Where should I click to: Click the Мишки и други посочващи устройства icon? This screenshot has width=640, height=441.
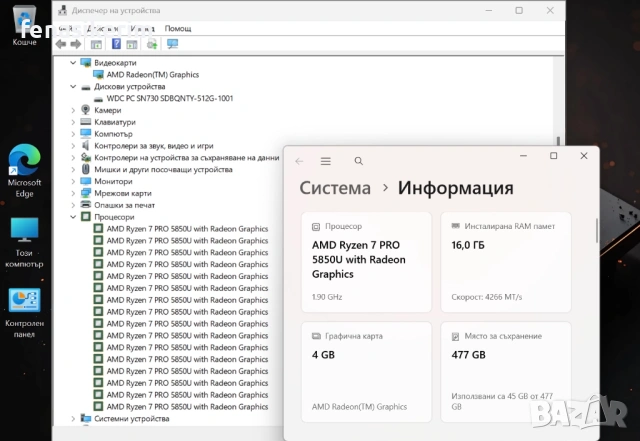[x=86, y=169]
